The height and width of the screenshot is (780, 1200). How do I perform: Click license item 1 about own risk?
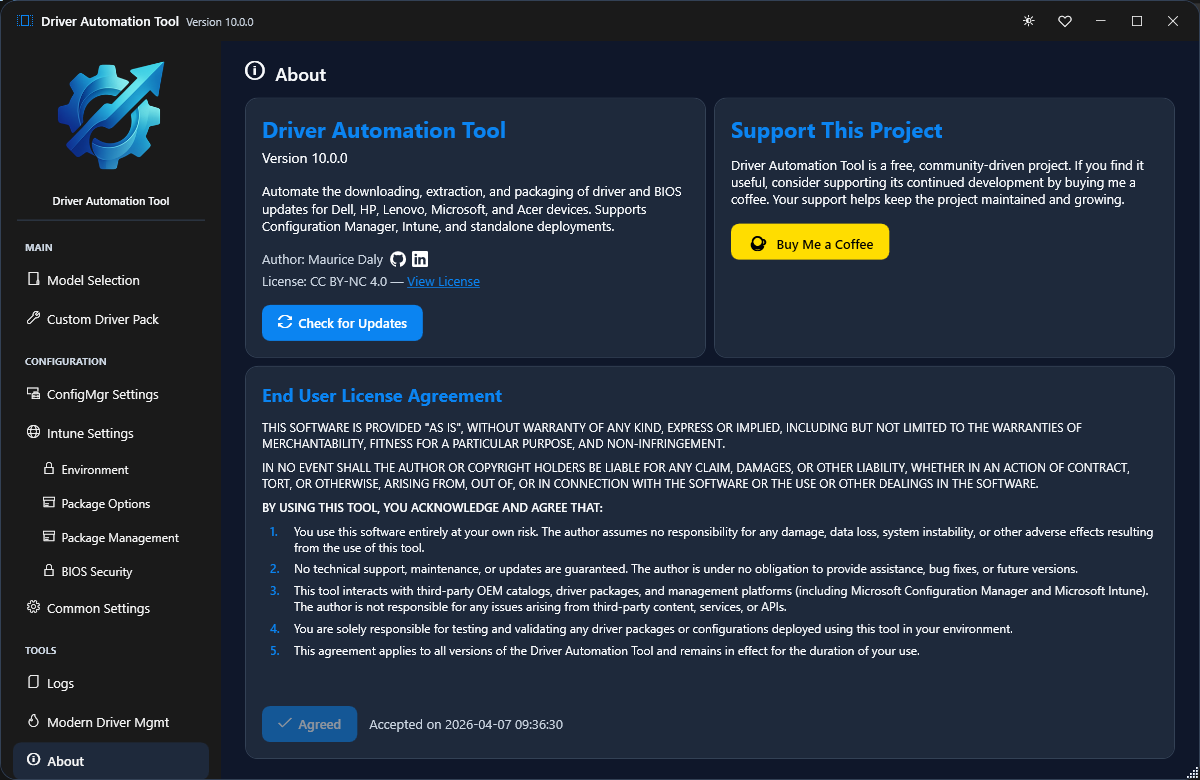[x=723, y=540]
